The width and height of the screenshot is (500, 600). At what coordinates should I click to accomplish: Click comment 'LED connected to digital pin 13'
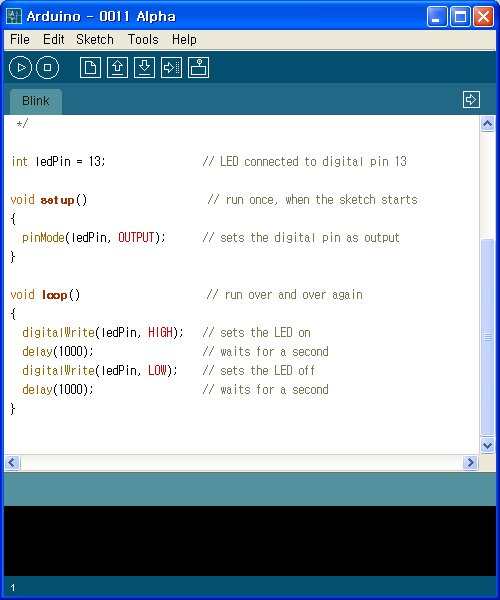point(305,161)
